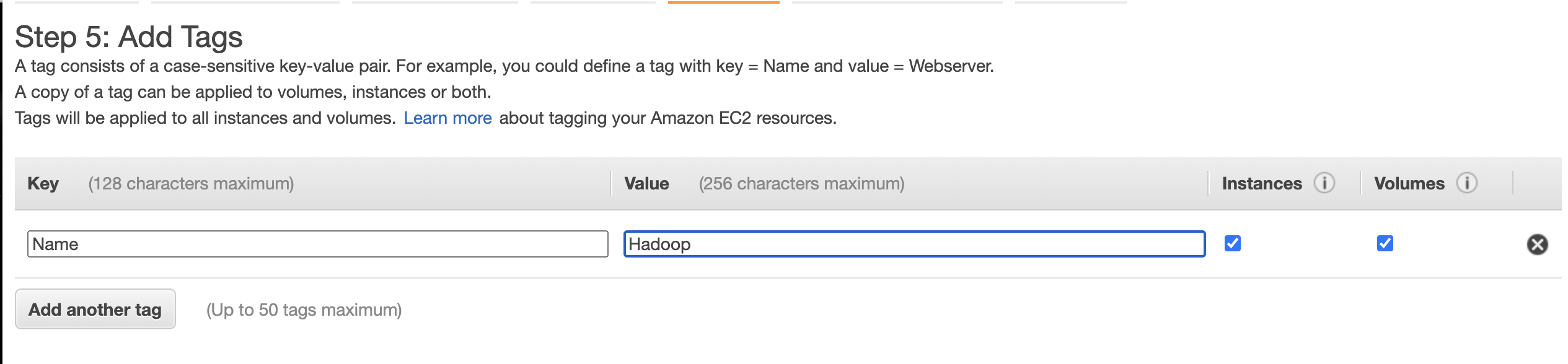Click the Key field containing Name
This screenshot has height=364, width=1568.
click(318, 244)
